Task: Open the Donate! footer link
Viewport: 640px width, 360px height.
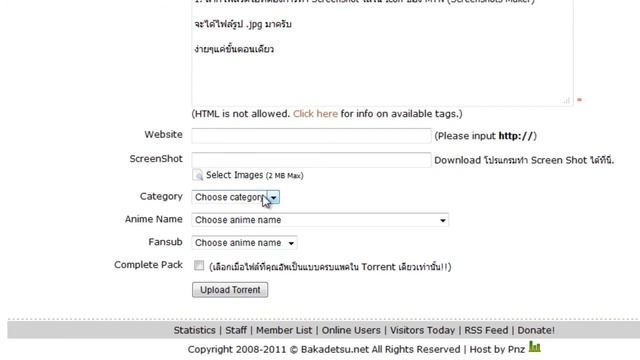Action: pos(536,330)
